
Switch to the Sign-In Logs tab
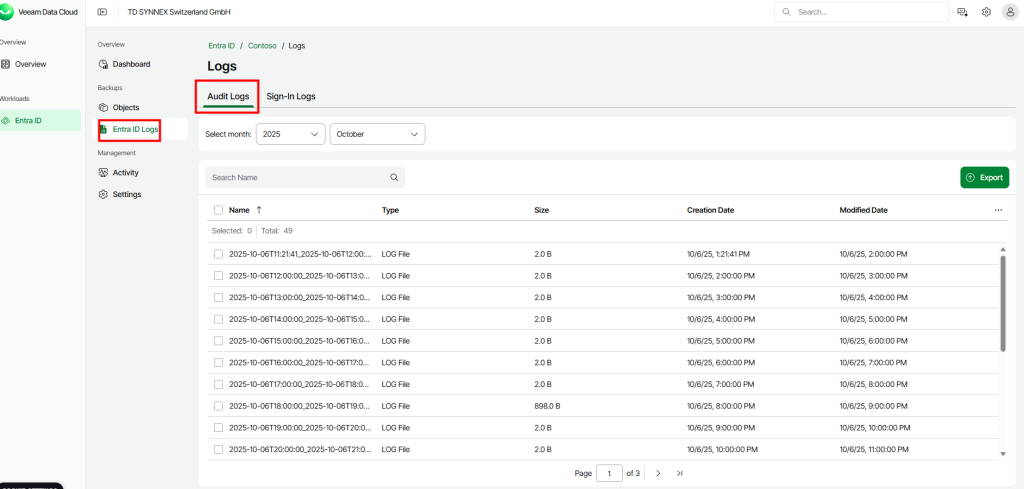(x=290, y=96)
